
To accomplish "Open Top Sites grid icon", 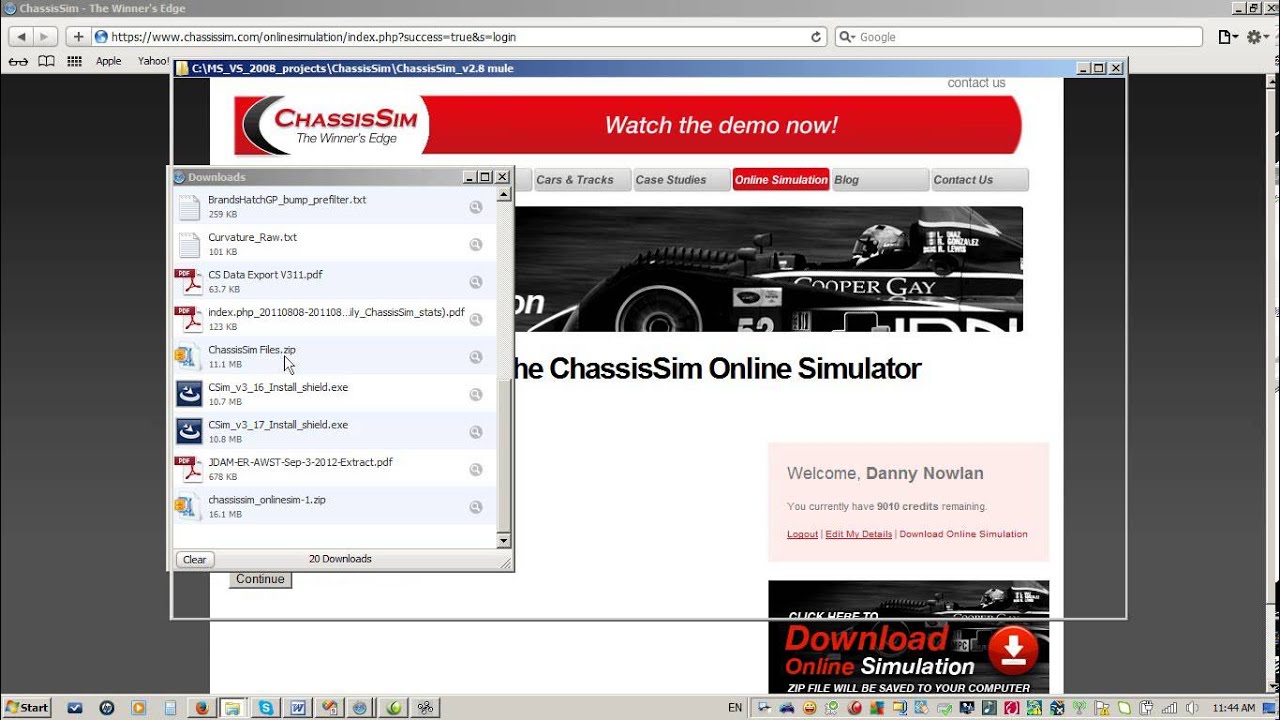I will 74,61.
